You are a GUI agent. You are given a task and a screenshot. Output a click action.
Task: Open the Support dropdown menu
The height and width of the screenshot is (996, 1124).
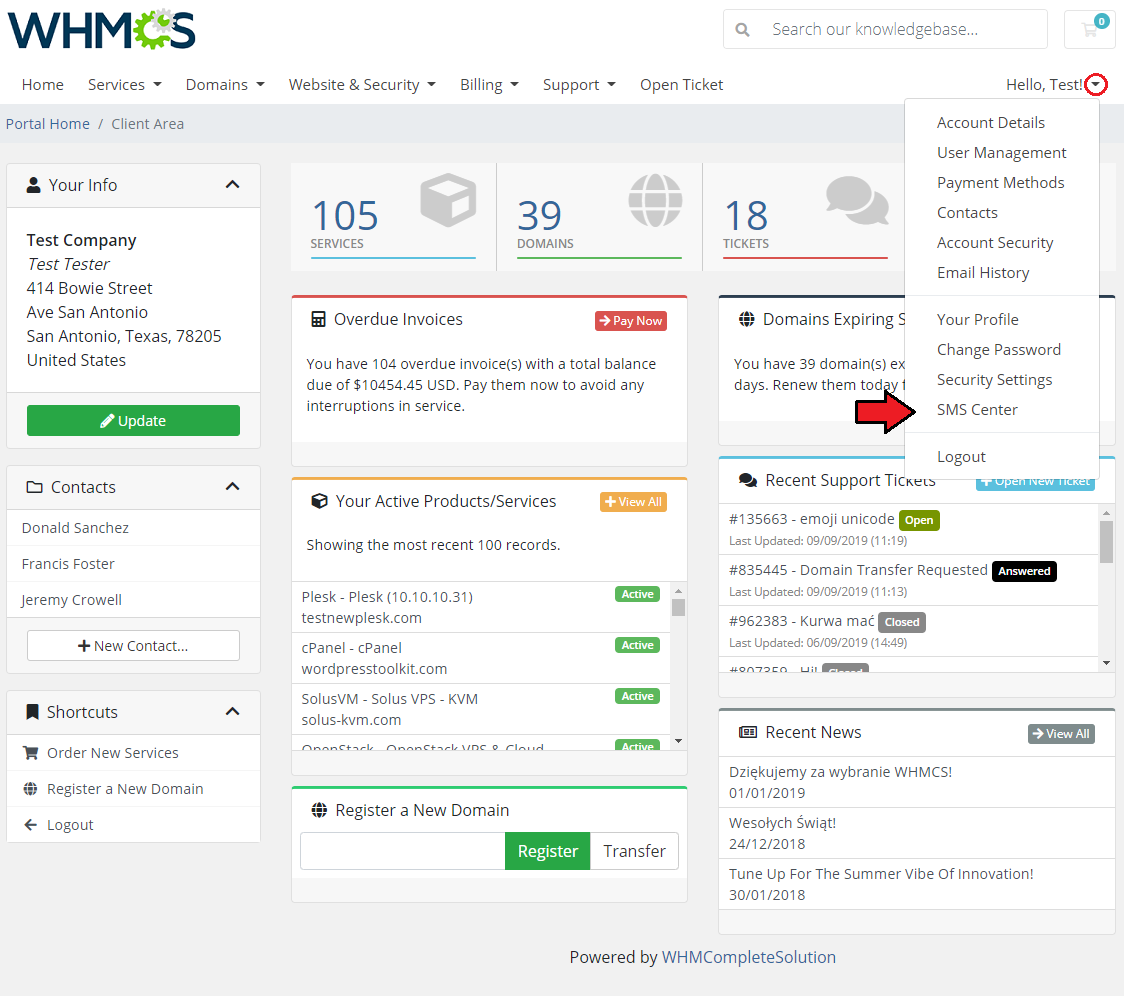tap(579, 85)
